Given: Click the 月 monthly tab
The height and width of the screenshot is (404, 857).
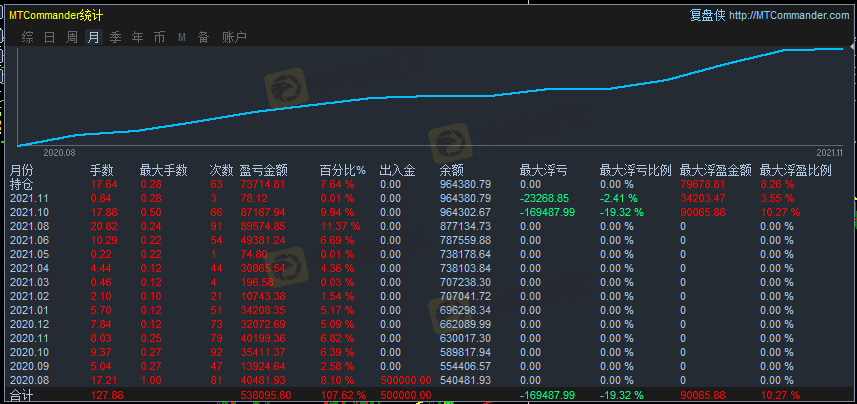Looking at the screenshot, I should (x=94, y=37).
